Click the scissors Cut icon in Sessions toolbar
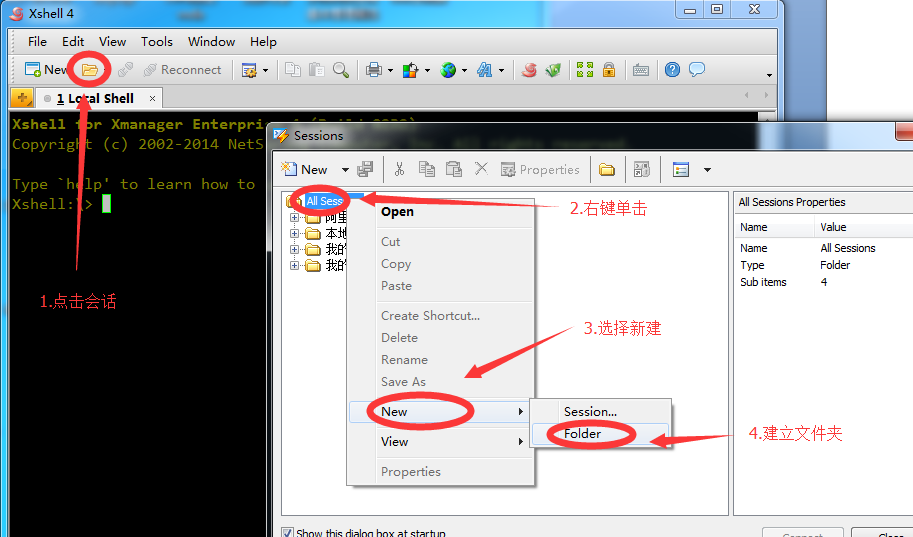 pyautogui.click(x=399, y=169)
